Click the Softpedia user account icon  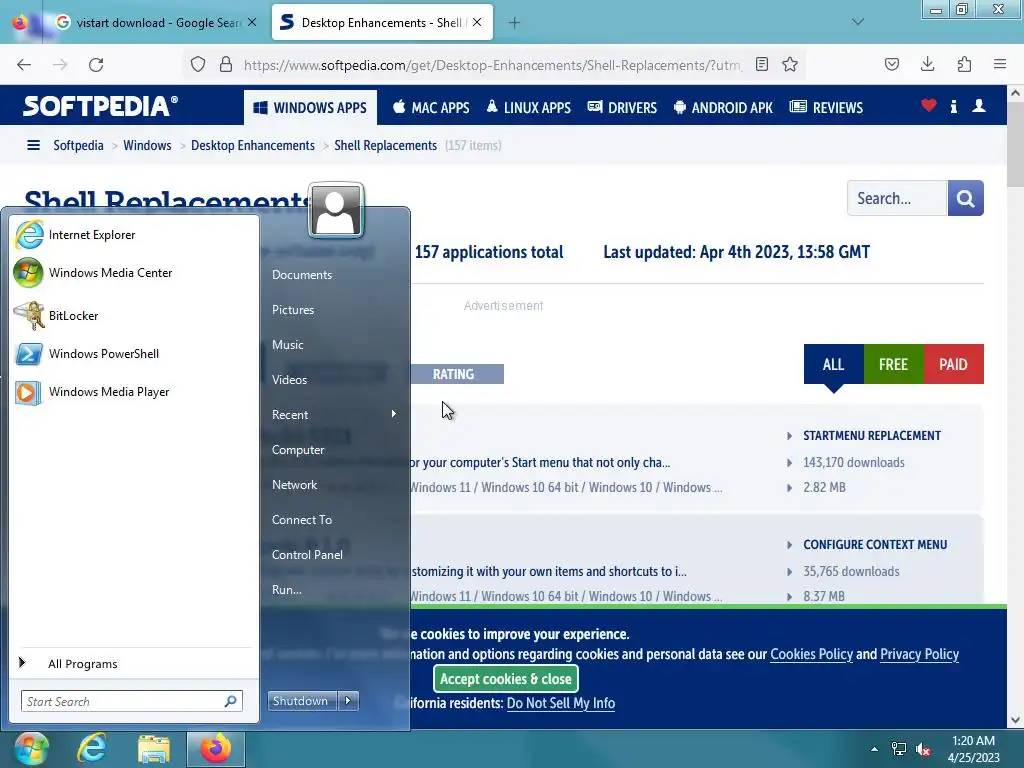click(x=978, y=106)
